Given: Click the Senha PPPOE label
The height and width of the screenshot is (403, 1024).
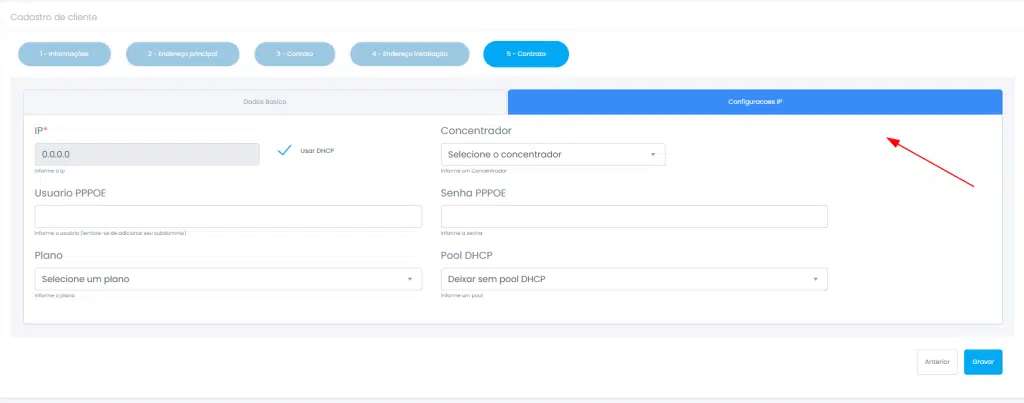Looking at the screenshot, I should (x=473, y=193).
